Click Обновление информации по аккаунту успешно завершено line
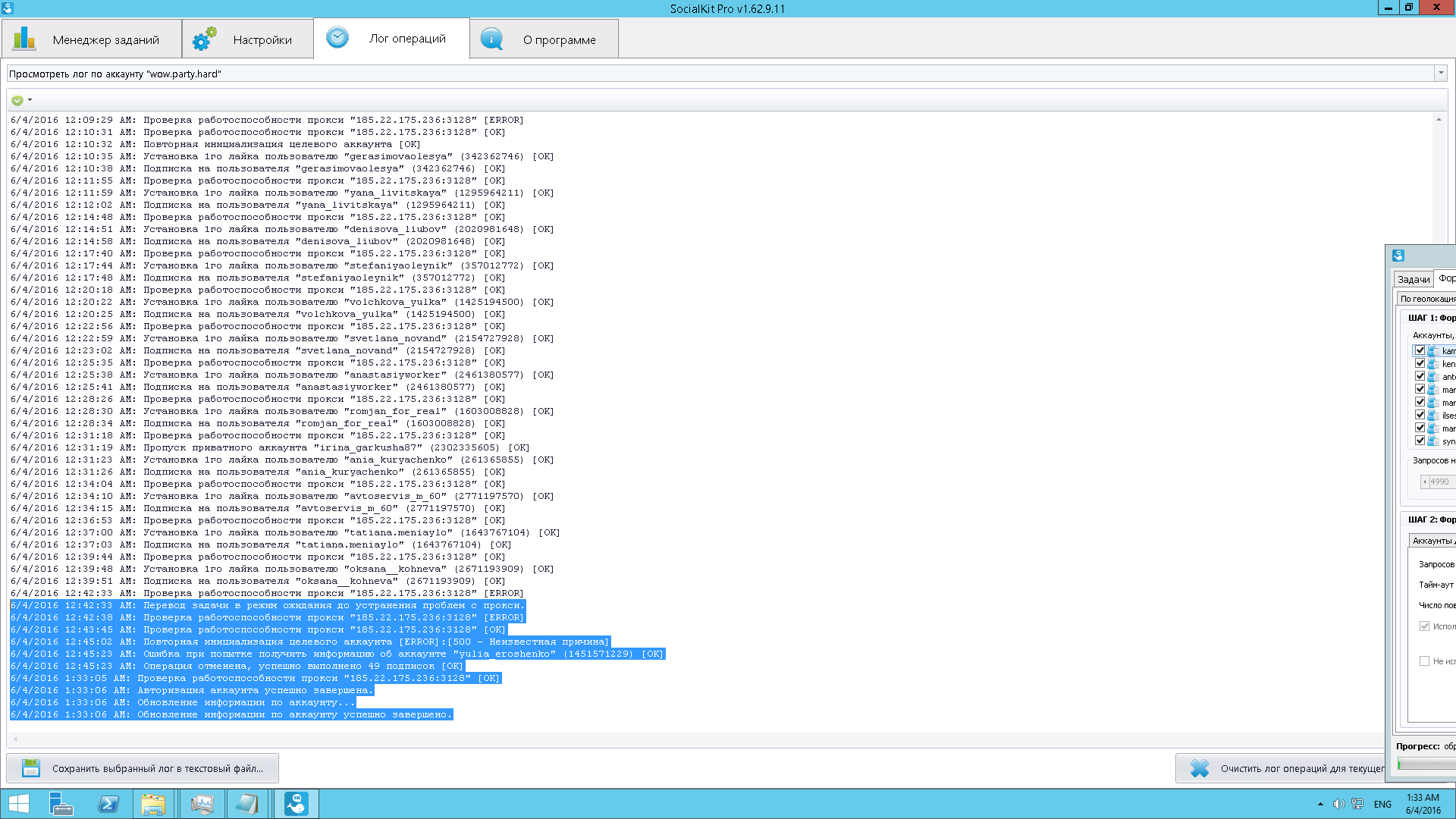This screenshot has width=1456, height=819. pos(231,714)
